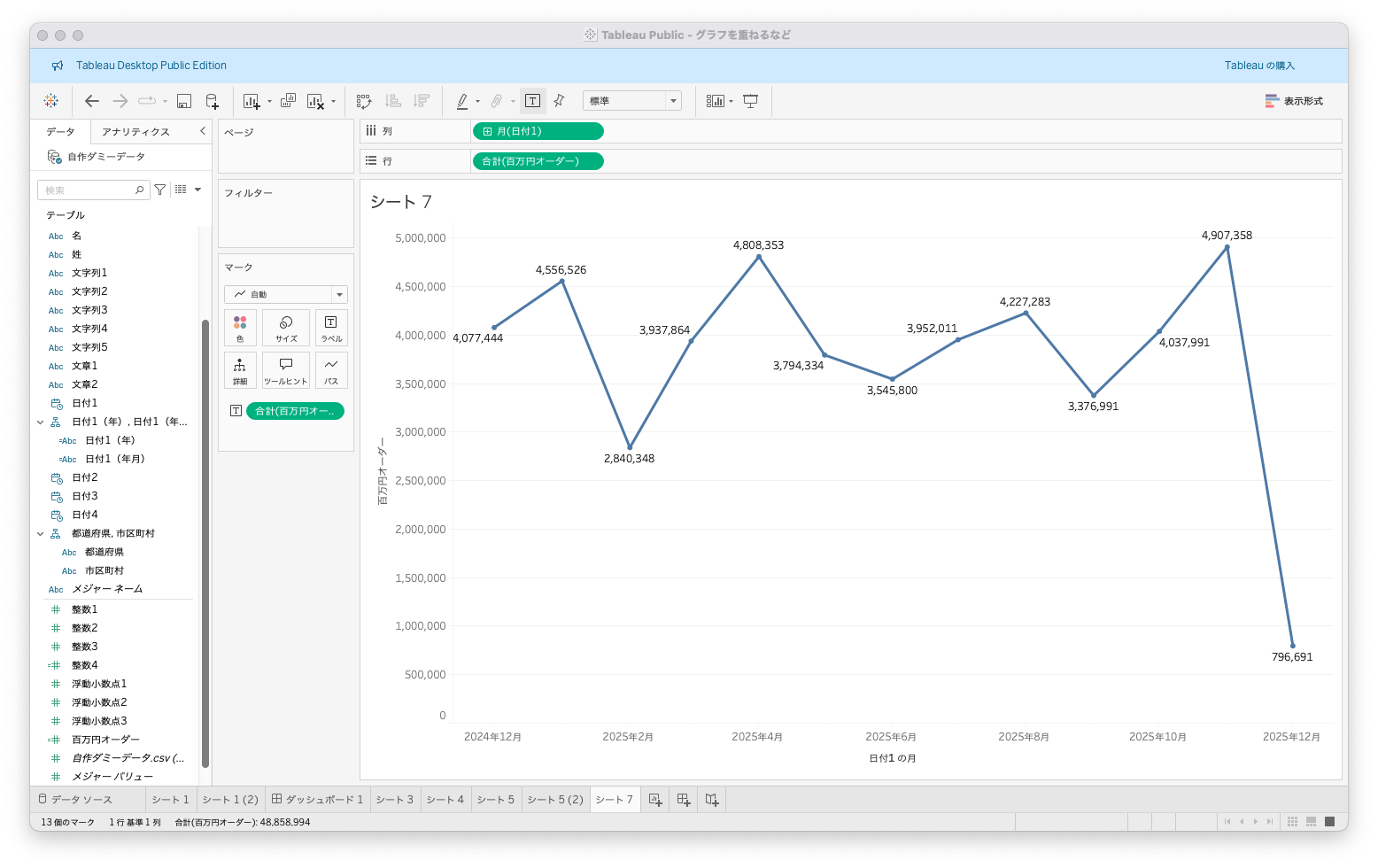Collapse the 都道府県, 市区町村 hierarchy
Viewport: 1378px width, 868px height.
[40, 533]
